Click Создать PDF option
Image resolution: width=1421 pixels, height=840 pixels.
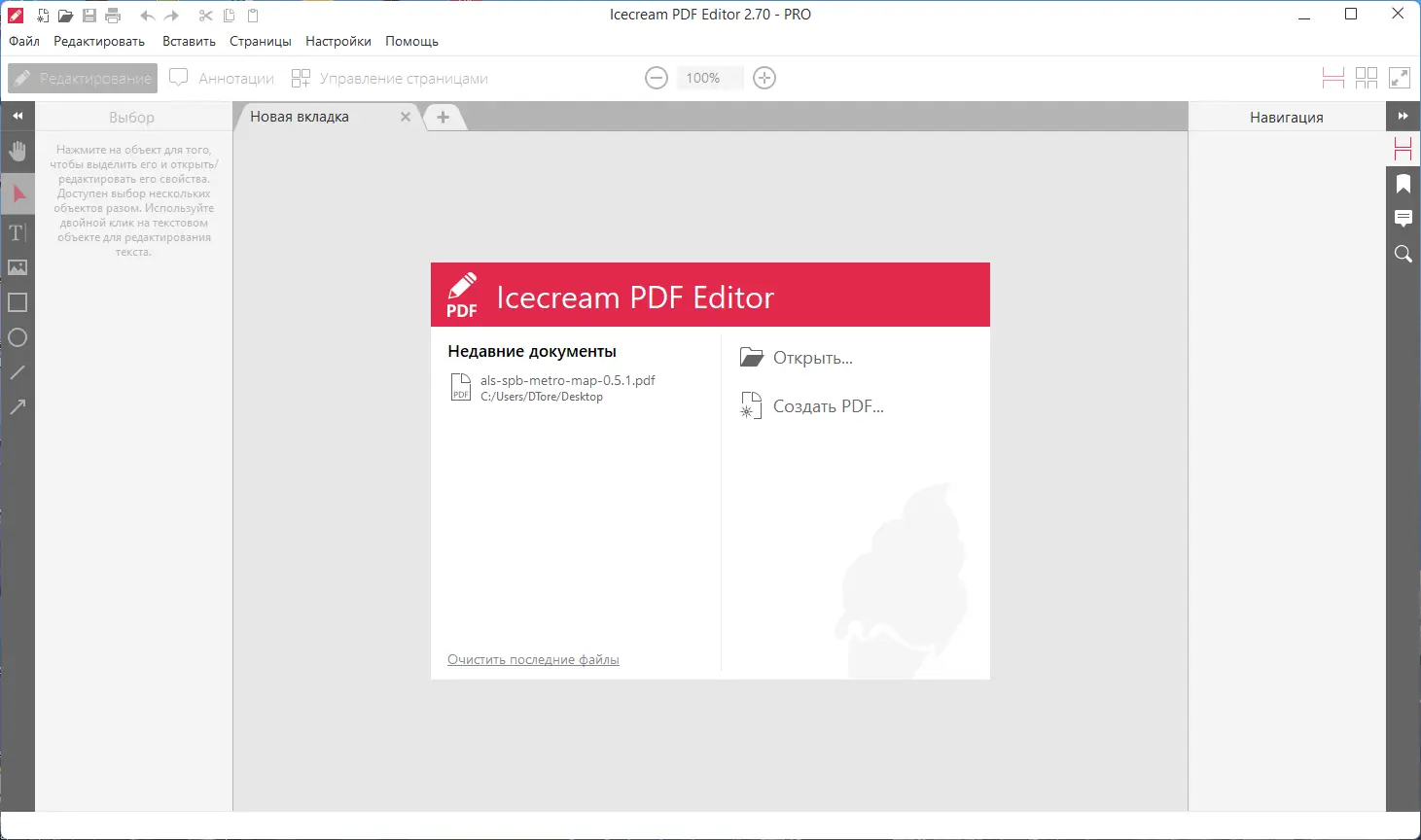pos(828,406)
